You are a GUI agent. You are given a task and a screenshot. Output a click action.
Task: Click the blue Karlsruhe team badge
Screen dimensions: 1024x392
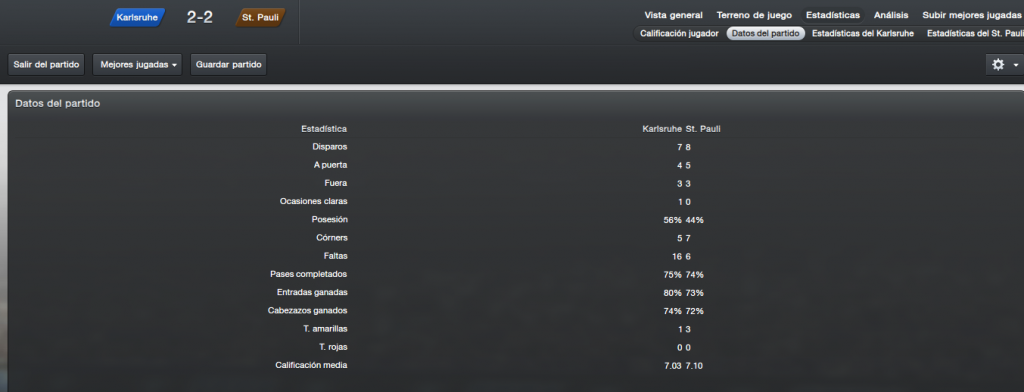pos(137,18)
